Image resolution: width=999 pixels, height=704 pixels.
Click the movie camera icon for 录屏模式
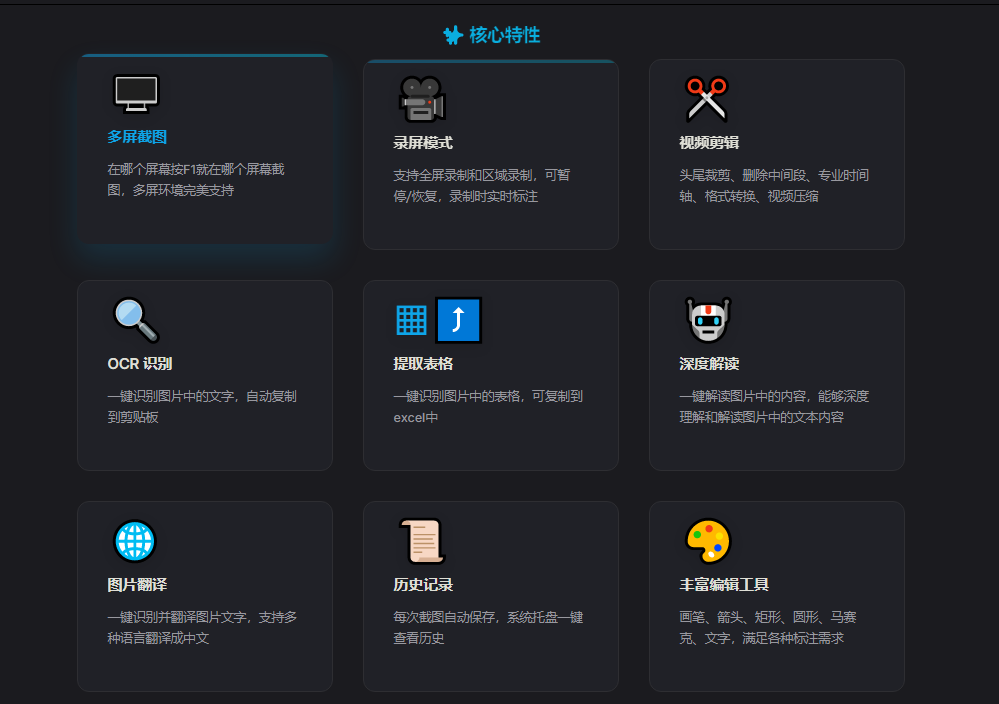point(421,98)
